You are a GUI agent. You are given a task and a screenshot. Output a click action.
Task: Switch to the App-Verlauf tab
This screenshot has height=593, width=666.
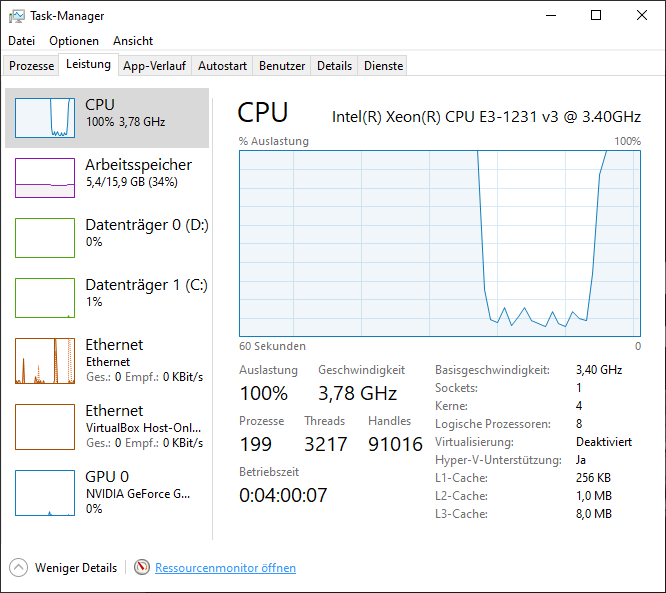pos(154,66)
